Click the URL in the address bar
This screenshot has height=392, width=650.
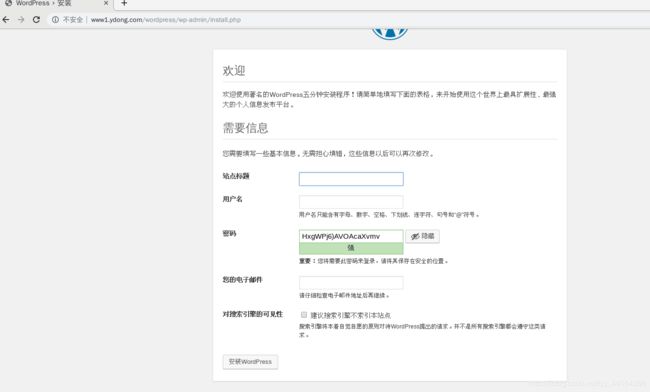(x=165, y=19)
